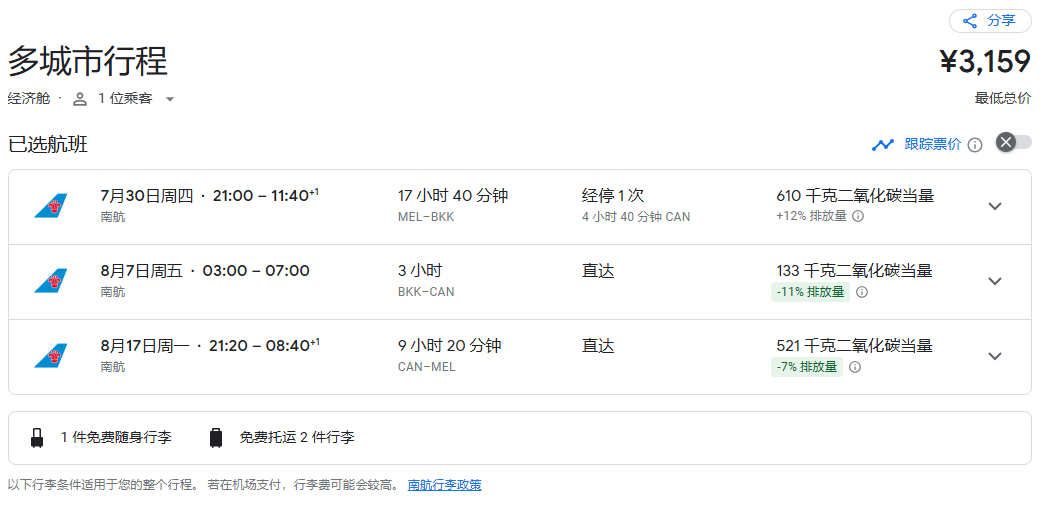Click the info icon beside 跟踪票价
This screenshot has height=506, width=1047.
point(975,145)
